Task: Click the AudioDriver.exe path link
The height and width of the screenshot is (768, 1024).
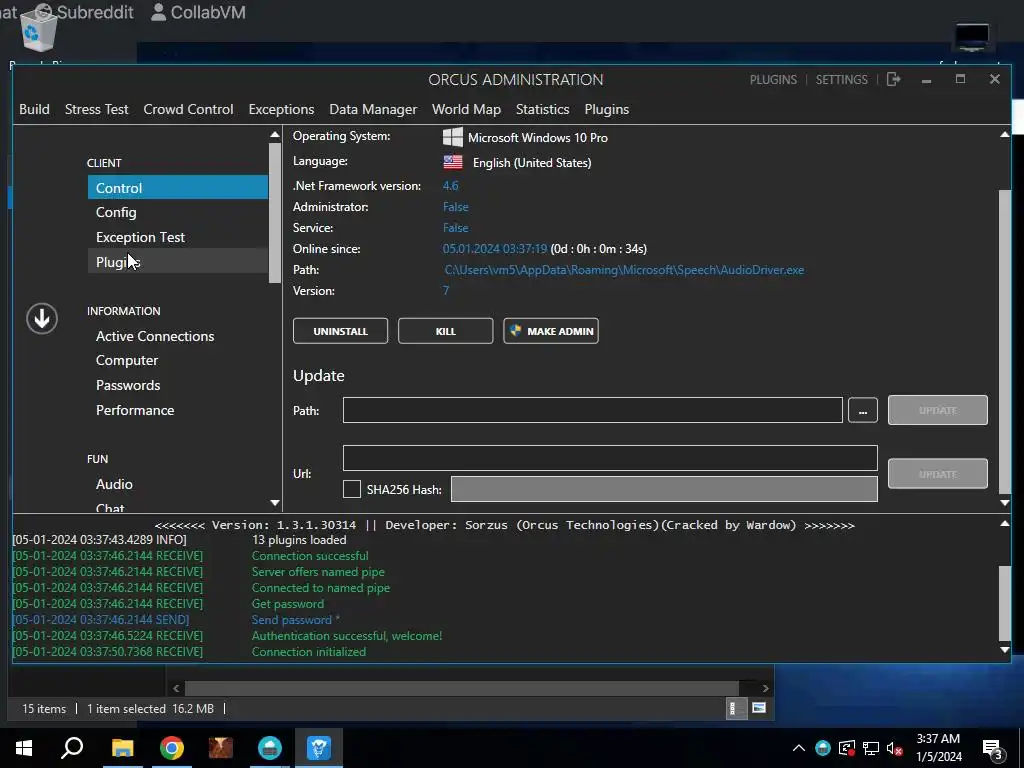Action: [624, 270]
